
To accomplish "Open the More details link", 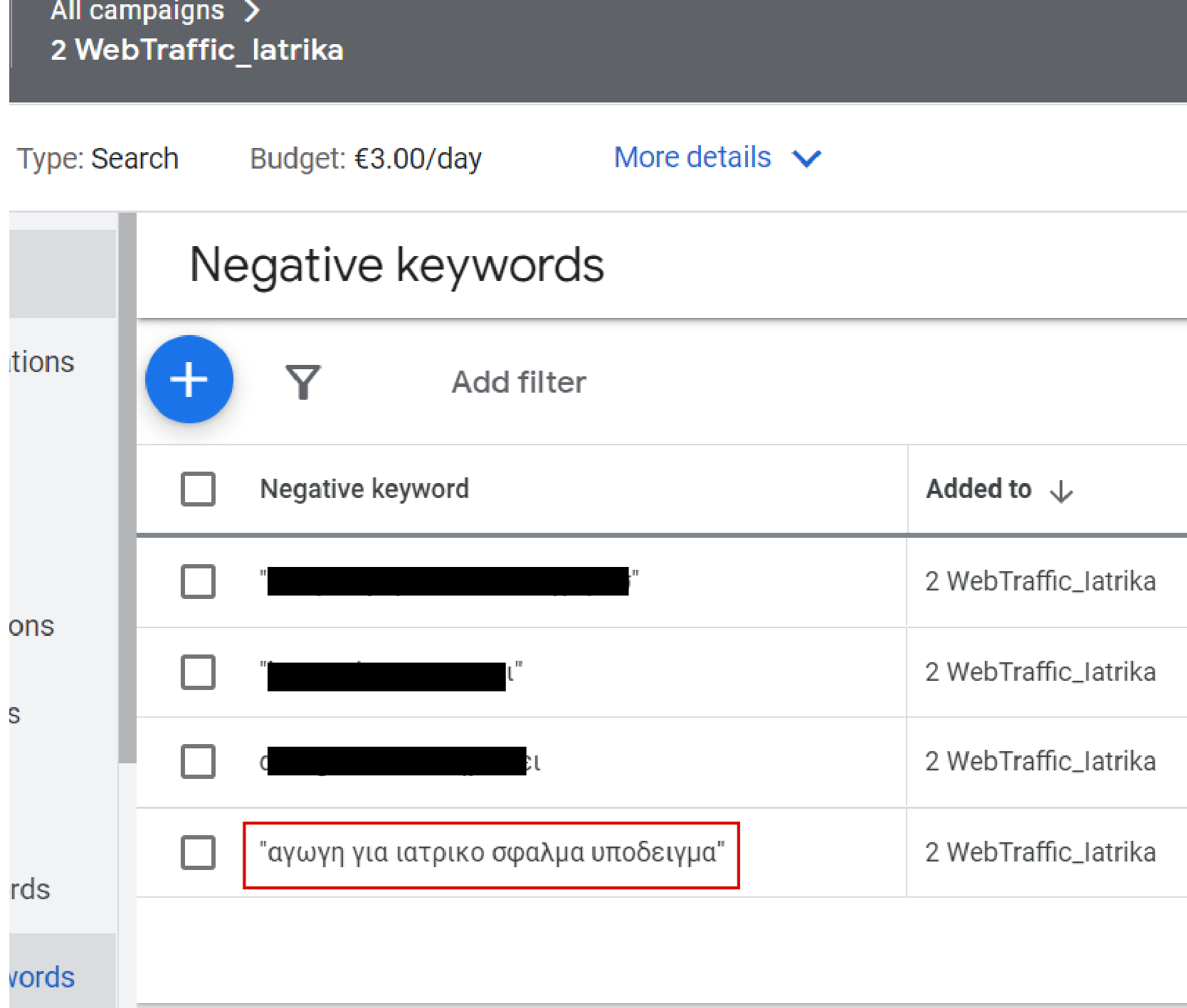I will tap(692, 157).
